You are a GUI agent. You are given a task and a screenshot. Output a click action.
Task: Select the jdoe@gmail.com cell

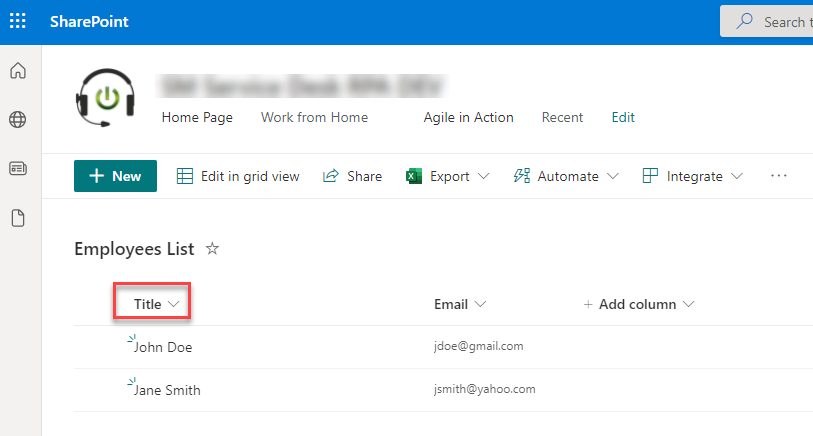tap(479, 346)
